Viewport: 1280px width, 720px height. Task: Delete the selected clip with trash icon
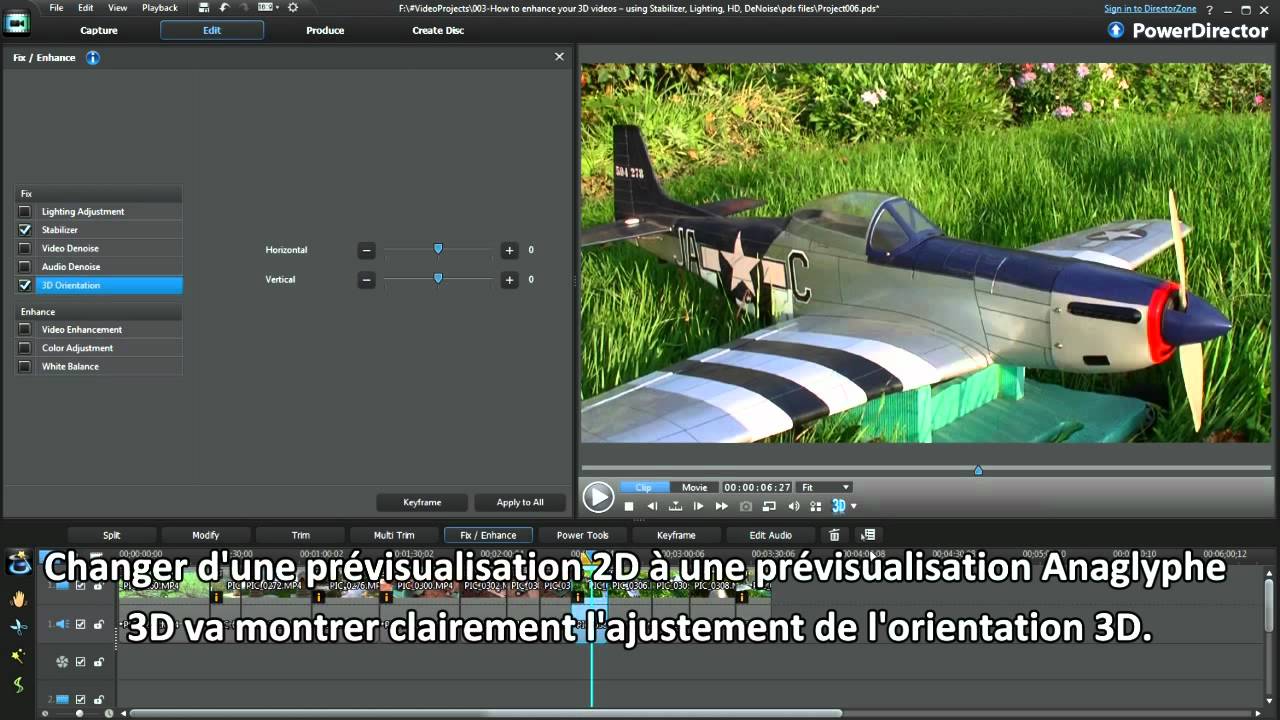tap(834, 535)
